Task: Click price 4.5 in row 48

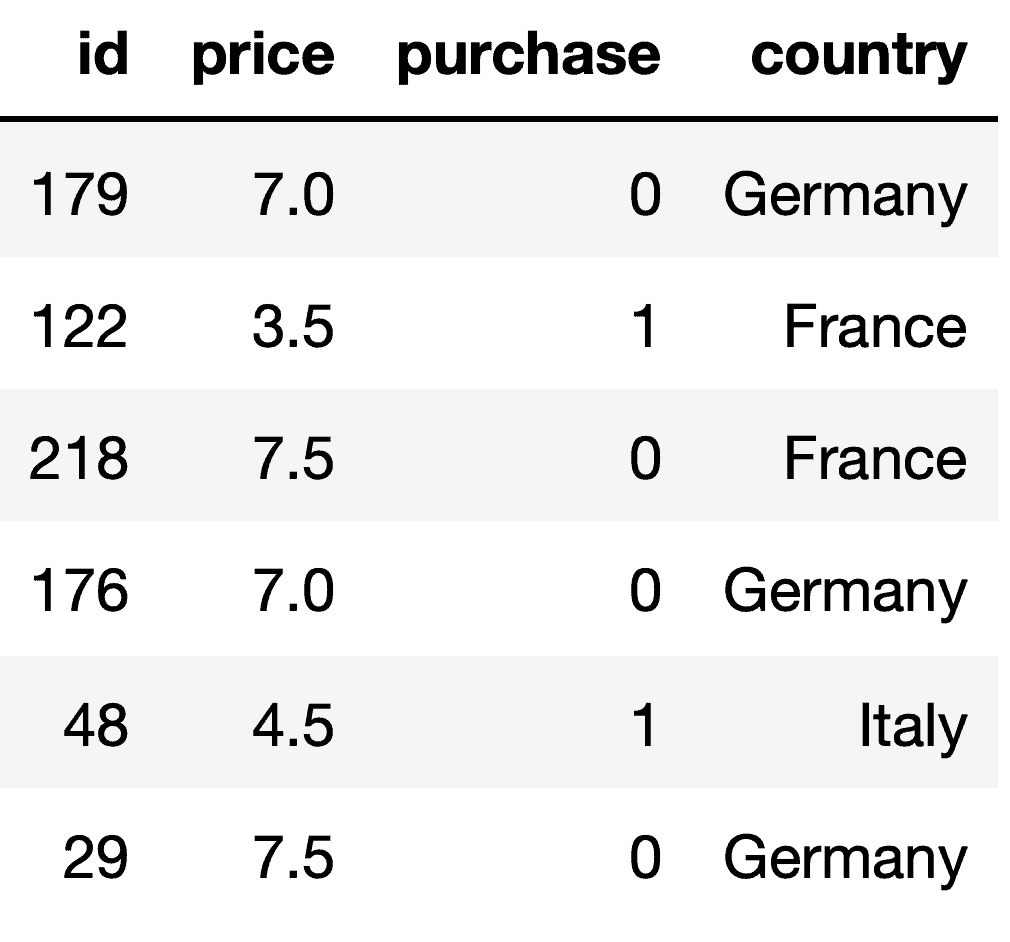Action: pyautogui.click(x=293, y=725)
